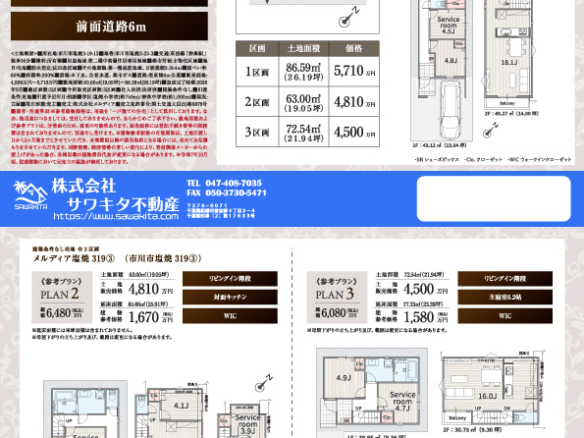Viewport: 584px width, 438px height.
Task: Click the PLAN 3 reference plan box
Action: [x=336, y=297]
